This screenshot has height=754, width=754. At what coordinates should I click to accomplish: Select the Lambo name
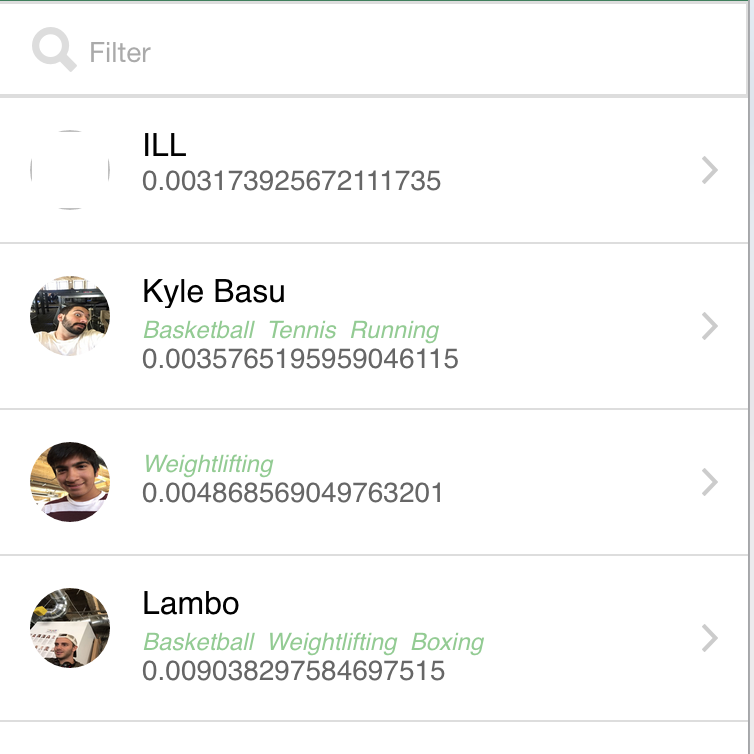click(191, 603)
